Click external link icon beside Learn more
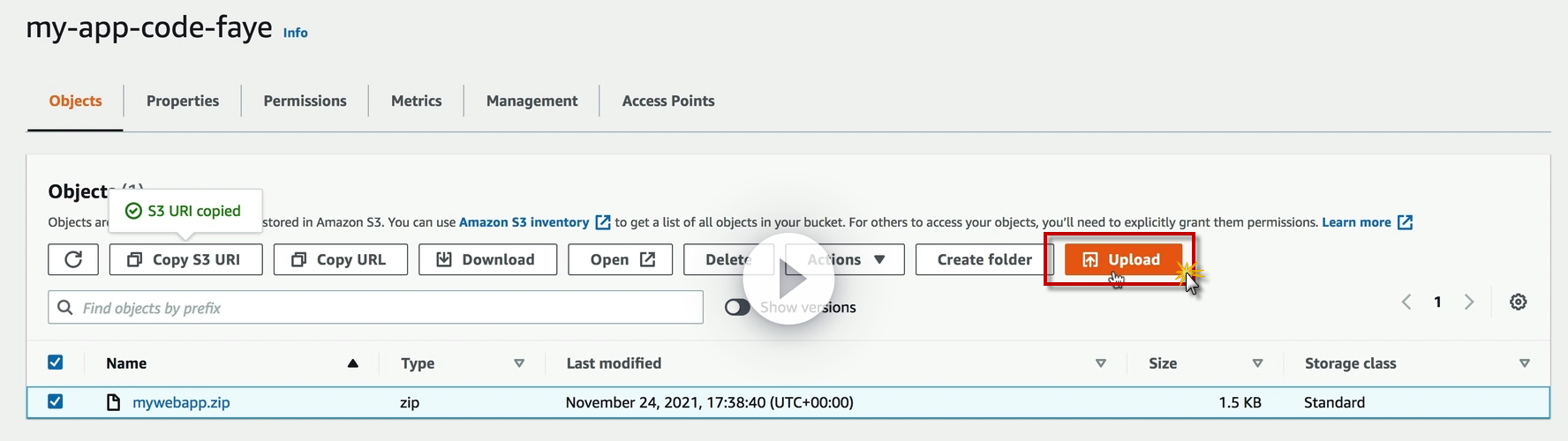 (1405, 222)
